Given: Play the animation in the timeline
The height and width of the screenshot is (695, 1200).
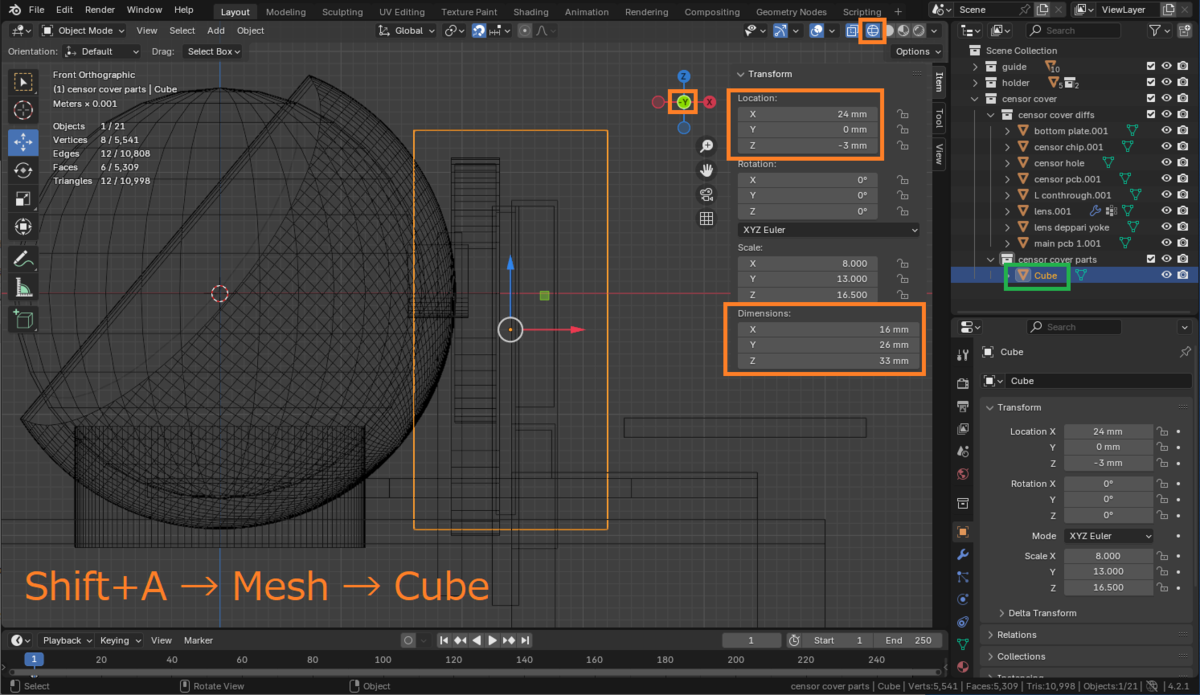Looking at the screenshot, I should (492, 640).
